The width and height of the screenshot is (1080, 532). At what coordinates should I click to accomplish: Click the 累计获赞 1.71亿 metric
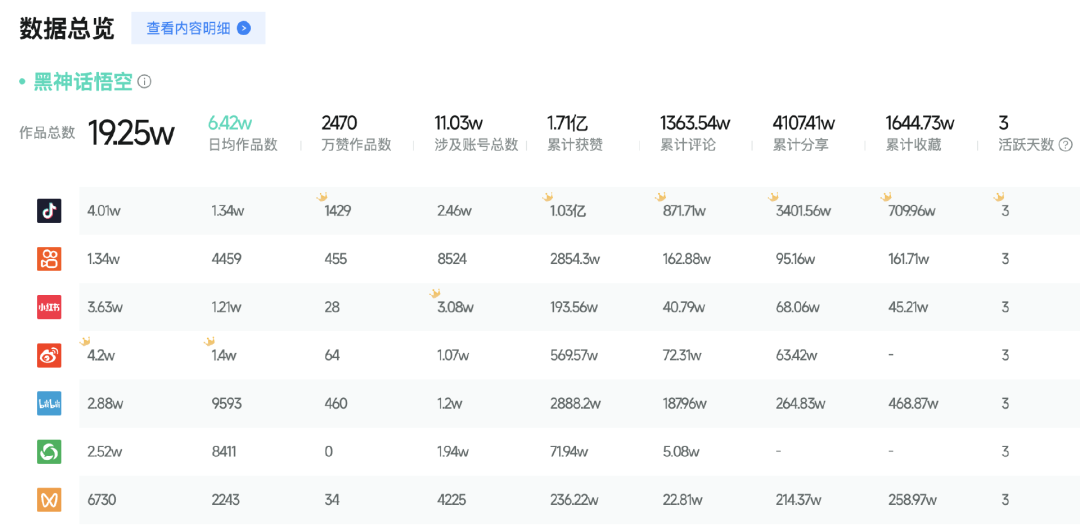(x=575, y=133)
